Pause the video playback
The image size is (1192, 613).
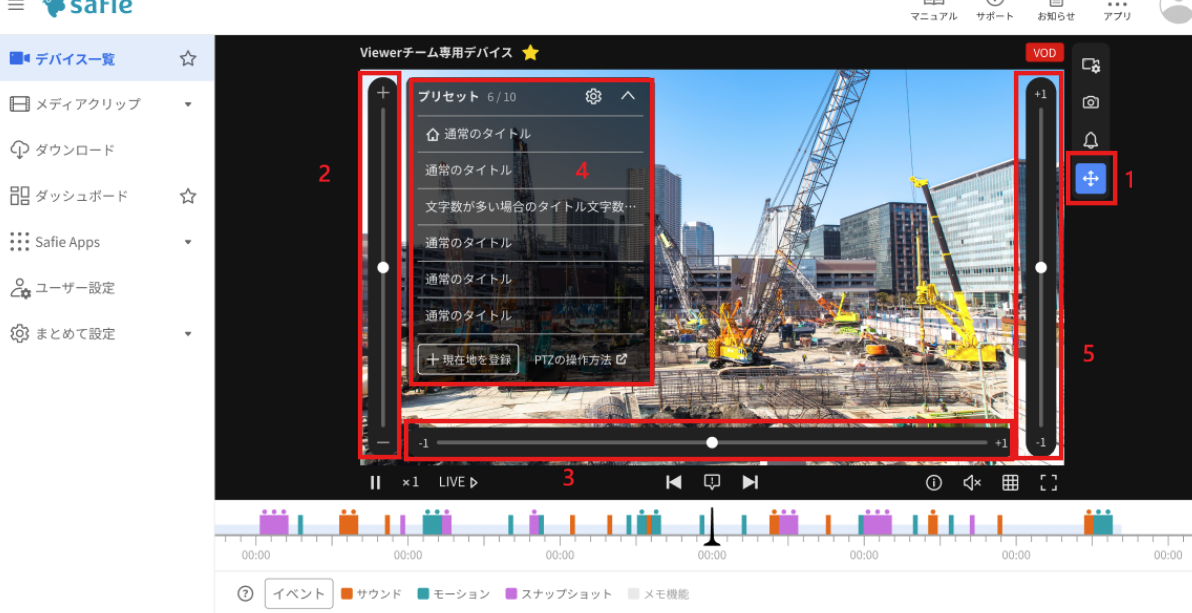(x=376, y=482)
